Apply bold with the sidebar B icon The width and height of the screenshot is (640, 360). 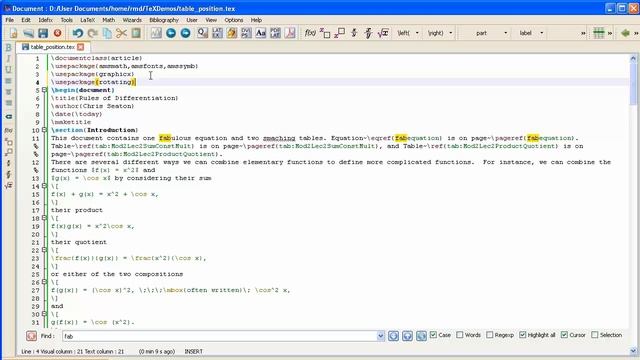click(8, 48)
